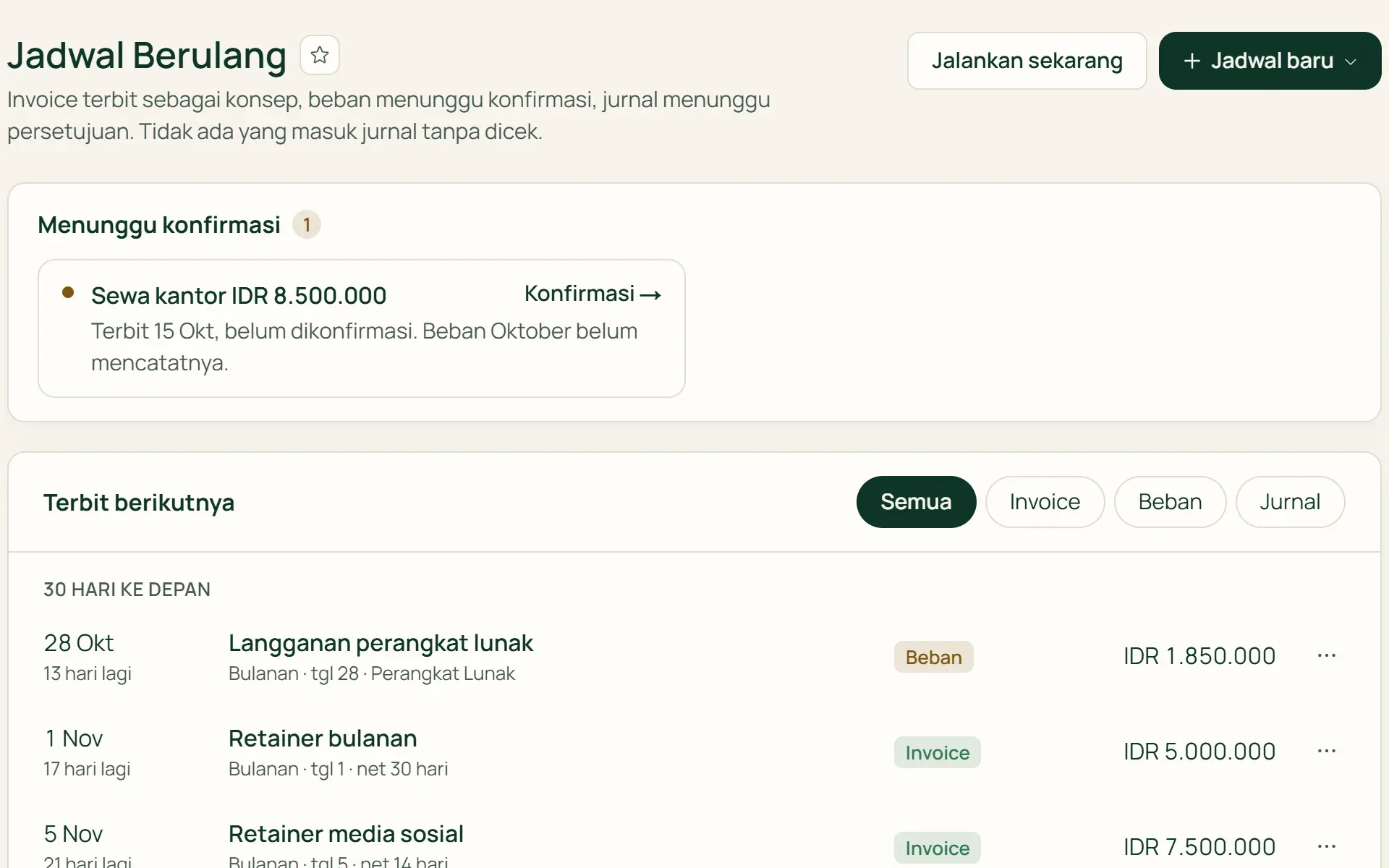This screenshot has height=868, width=1389.
Task: Click the Terbit berikutnya heading
Action: [139, 503]
